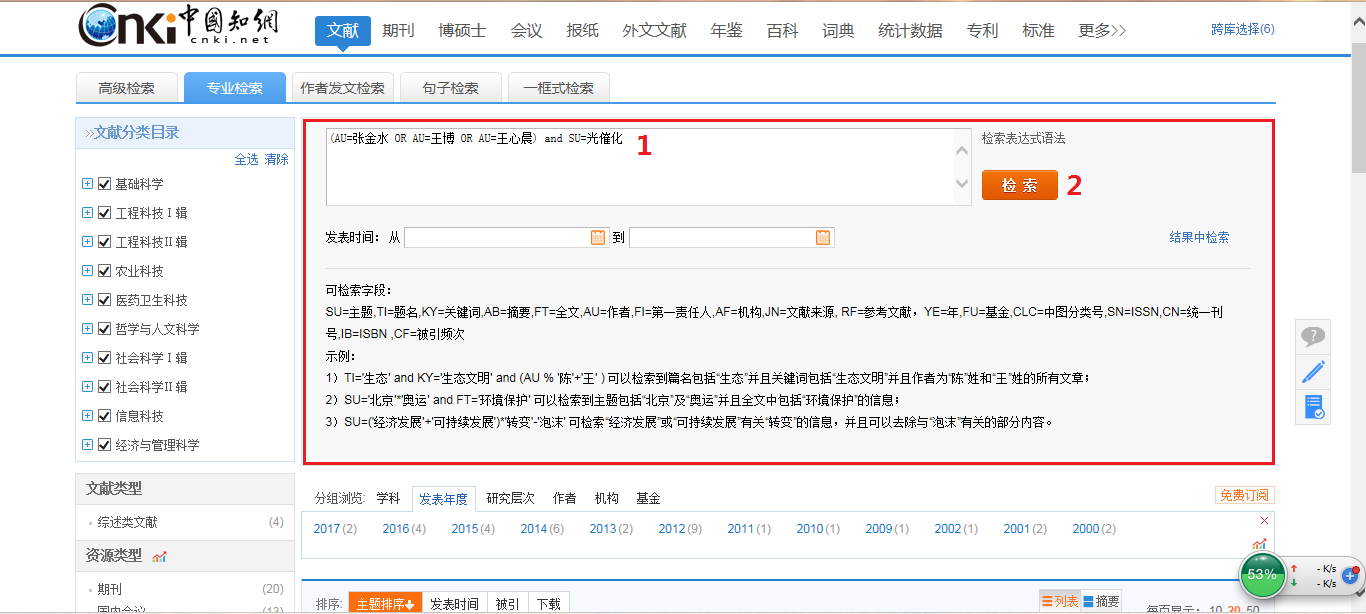Uncheck the 基础科学 category checkbox

tap(104, 184)
